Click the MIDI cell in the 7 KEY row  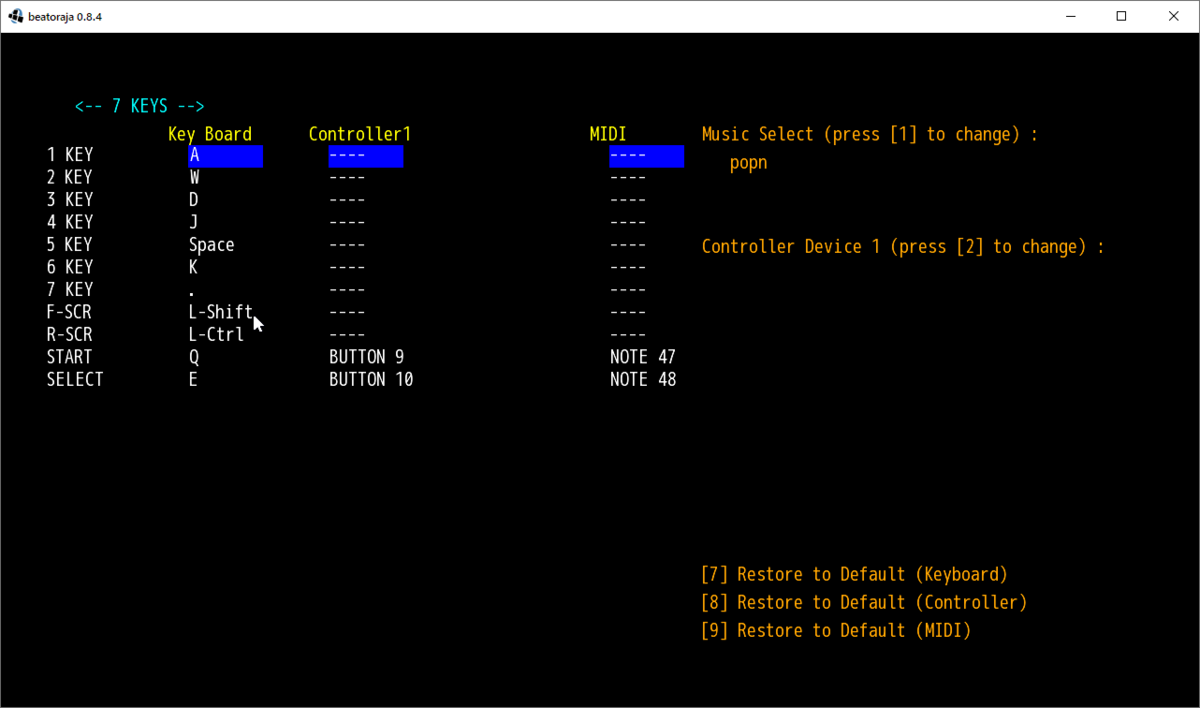coord(628,290)
